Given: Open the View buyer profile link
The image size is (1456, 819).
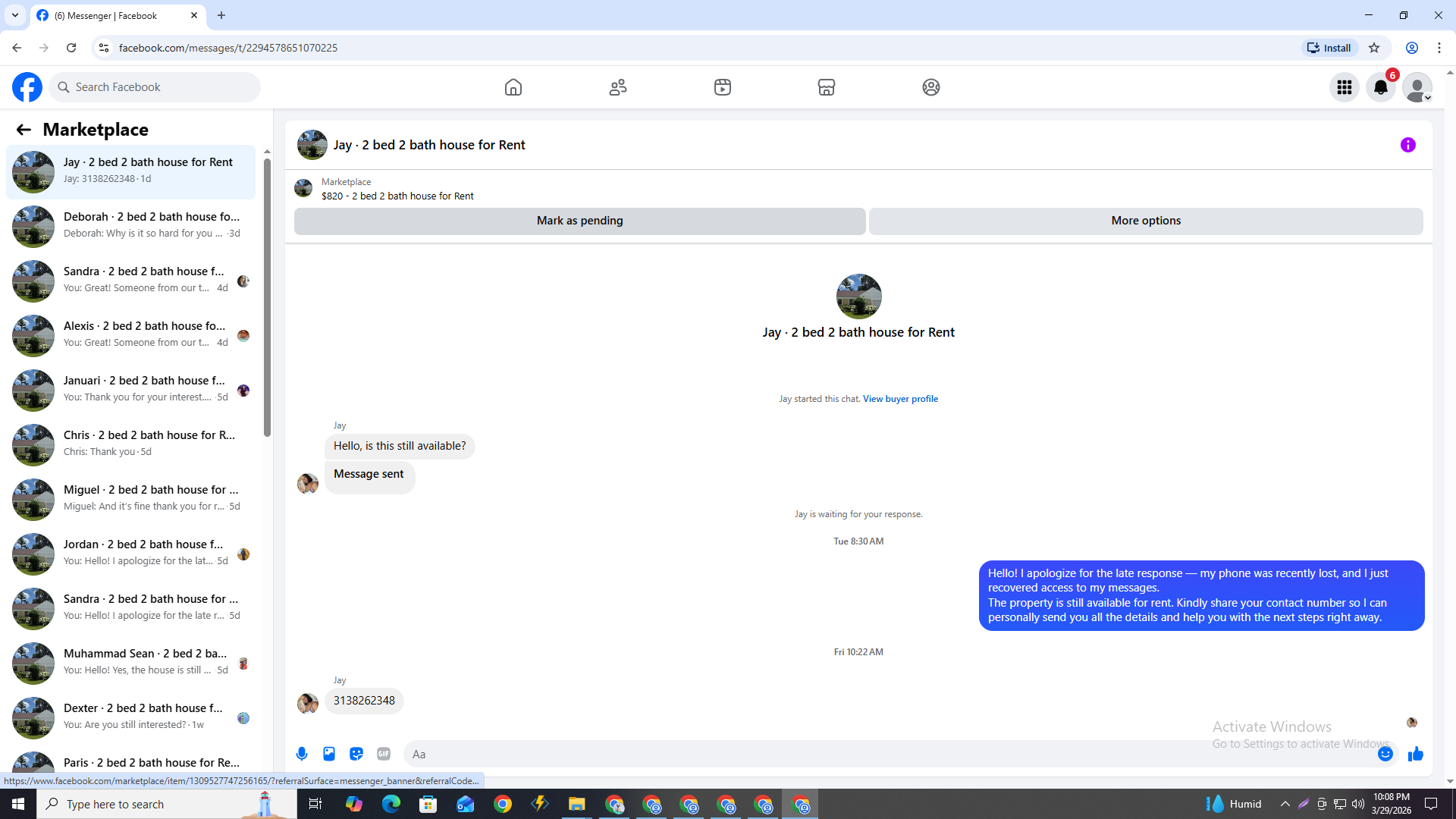Looking at the screenshot, I should click(900, 399).
